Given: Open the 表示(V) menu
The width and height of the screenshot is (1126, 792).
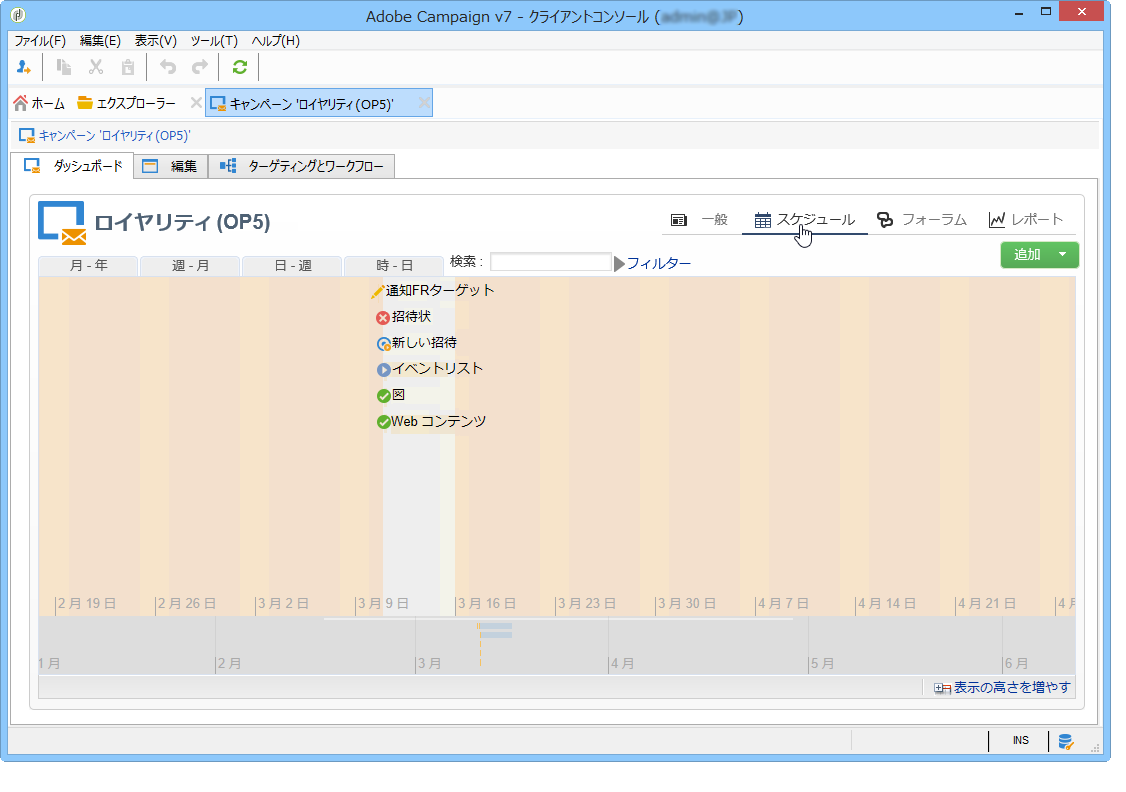Looking at the screenshot, I should pos(156,41).
